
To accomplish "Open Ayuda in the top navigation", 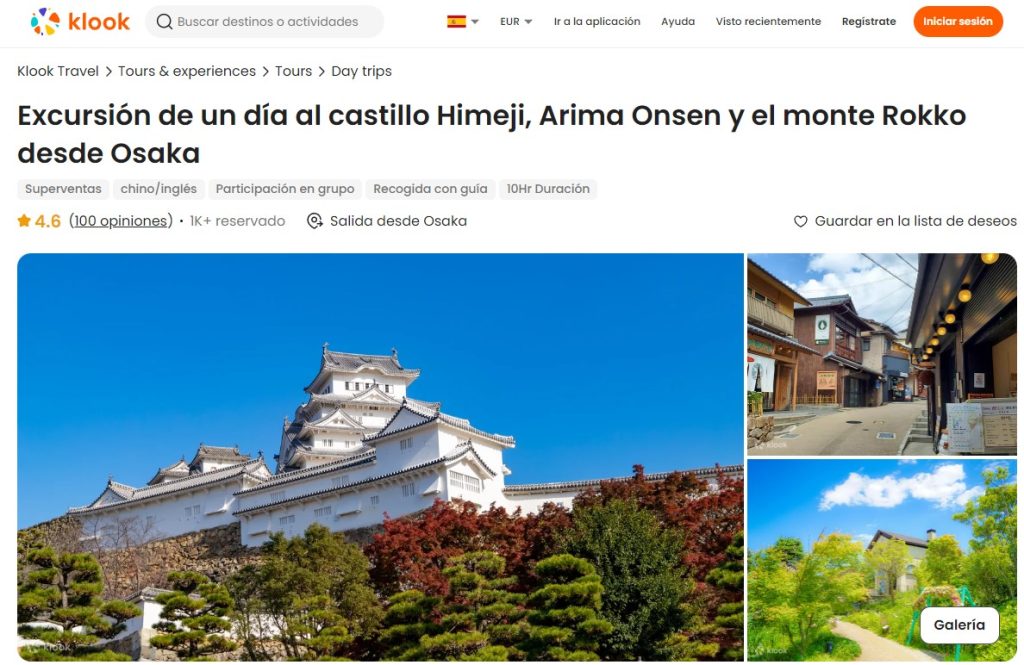I will (x=678, y=22).
